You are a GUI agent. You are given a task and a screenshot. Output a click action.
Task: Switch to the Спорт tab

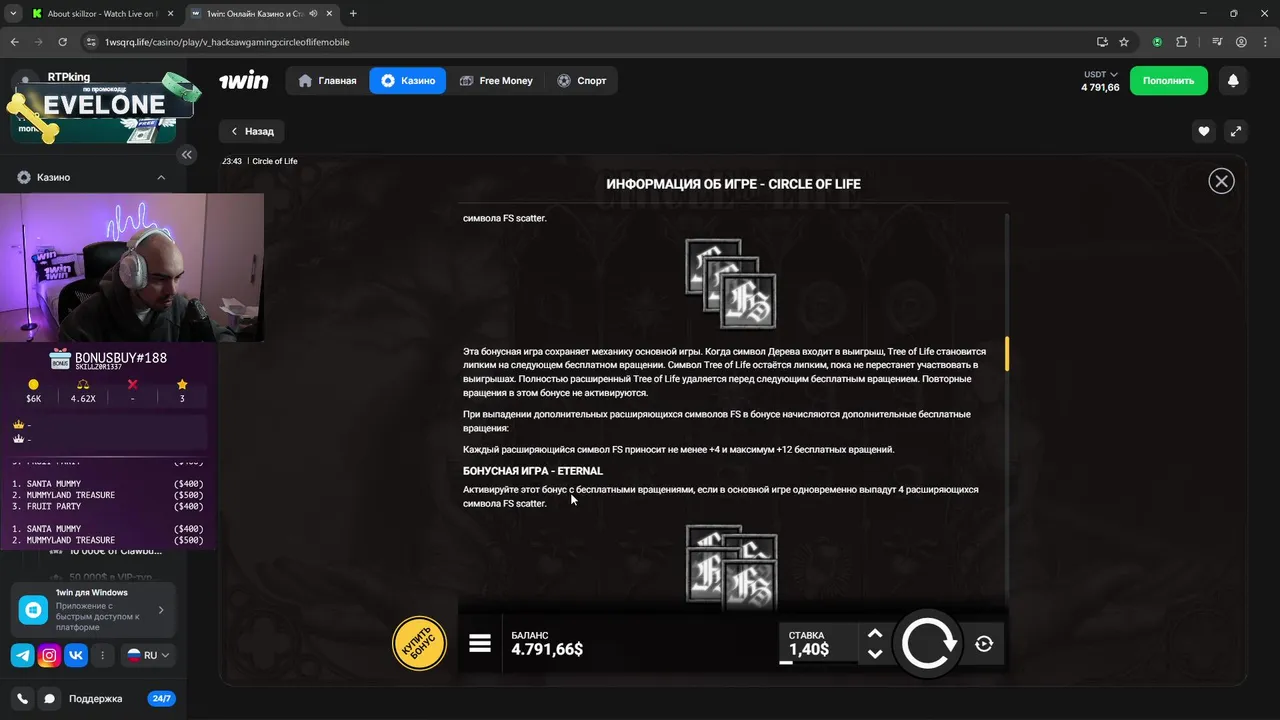(581, 81)
